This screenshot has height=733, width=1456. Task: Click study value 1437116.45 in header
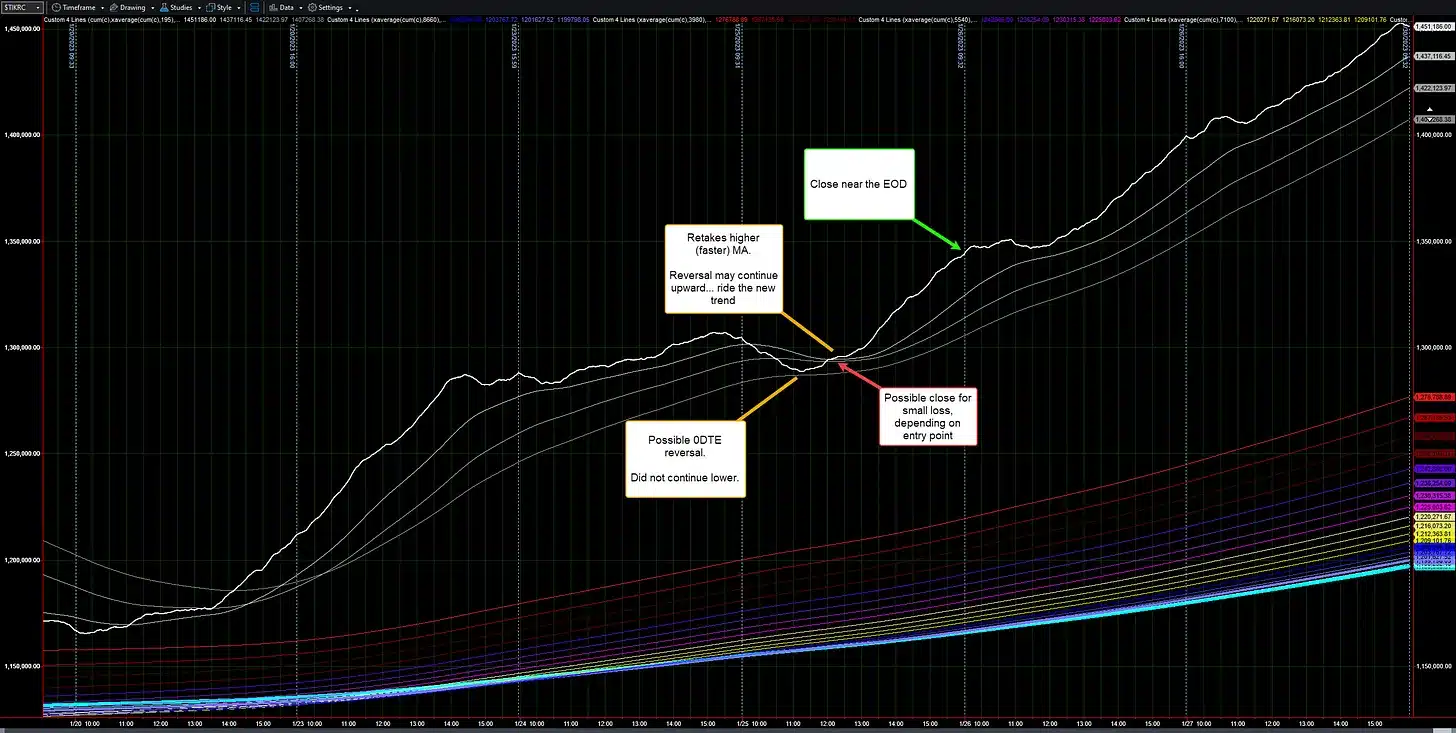tap(236, 20)
